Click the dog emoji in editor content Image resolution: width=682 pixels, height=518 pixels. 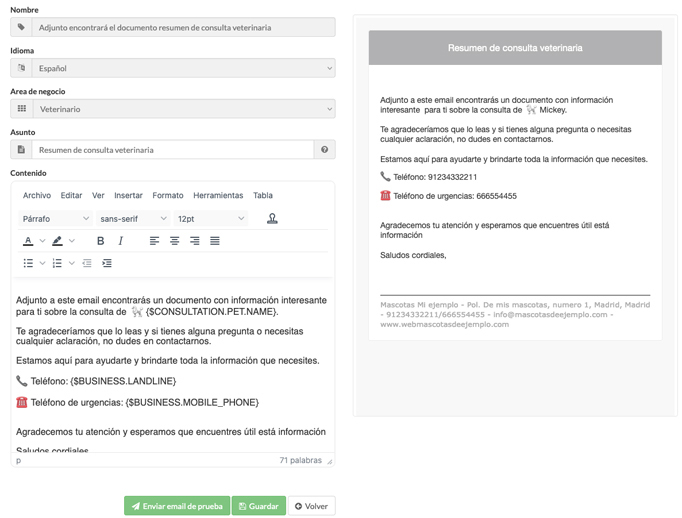point(137,311)
